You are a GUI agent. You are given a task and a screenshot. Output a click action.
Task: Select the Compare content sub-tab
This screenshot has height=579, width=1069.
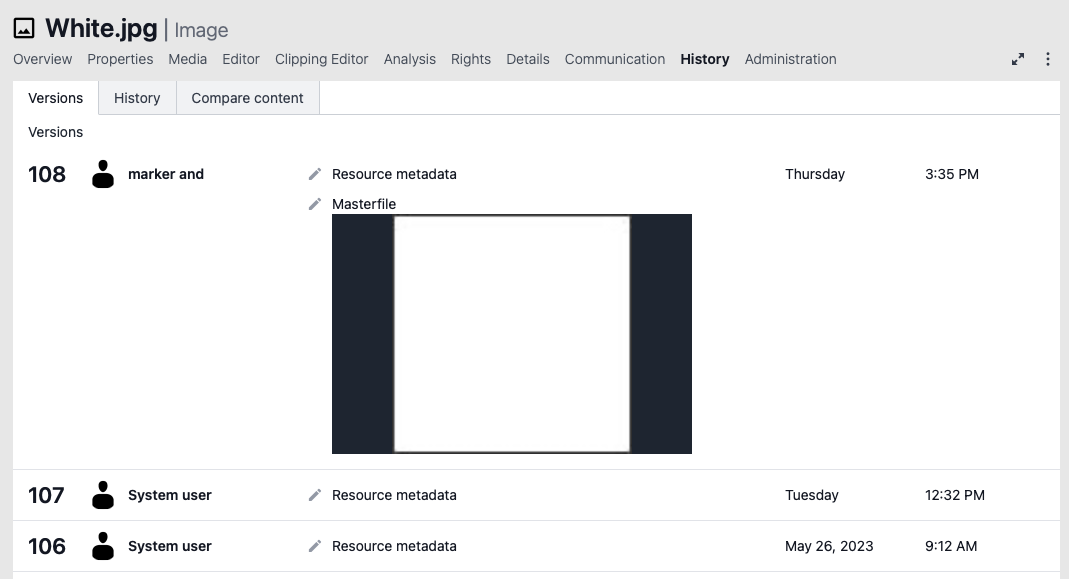tap(247, 98)
